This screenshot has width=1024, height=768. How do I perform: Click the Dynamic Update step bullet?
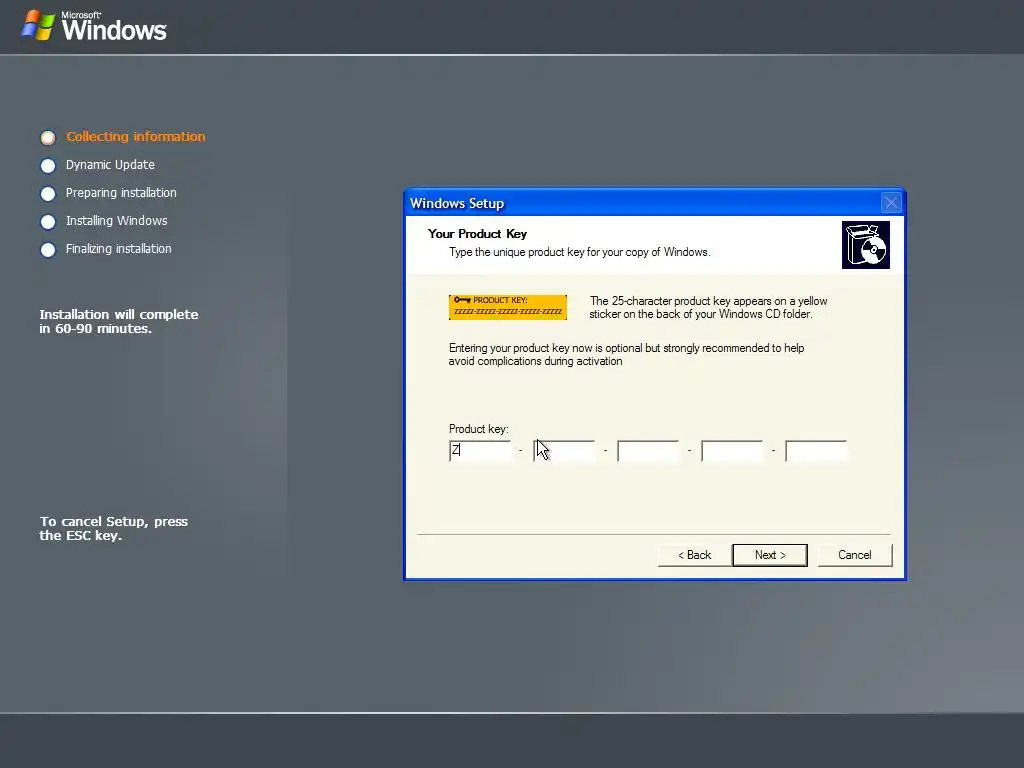pyautogui.click(x=48, y=165)
